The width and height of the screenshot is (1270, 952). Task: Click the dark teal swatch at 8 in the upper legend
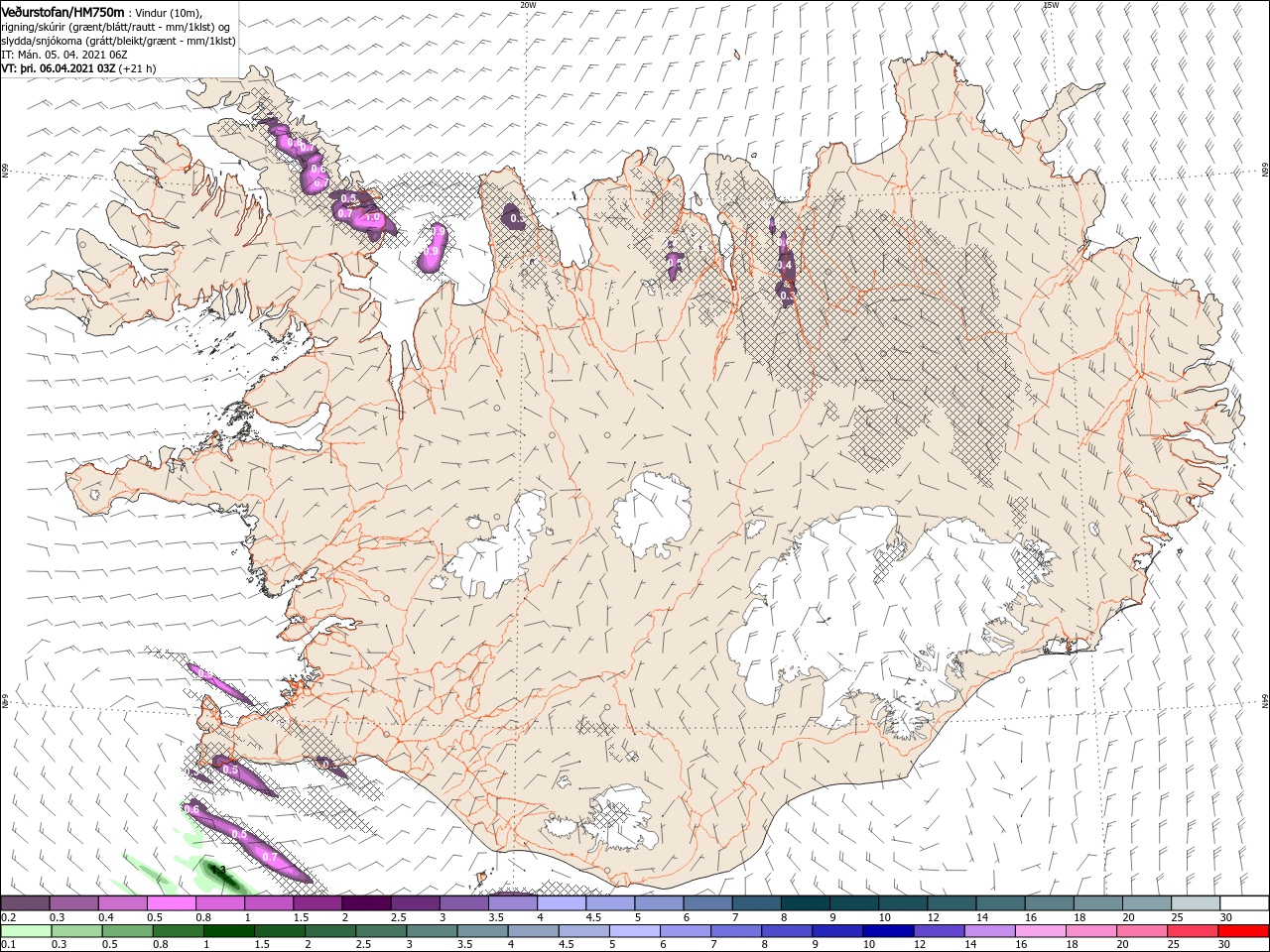point(805,903)
